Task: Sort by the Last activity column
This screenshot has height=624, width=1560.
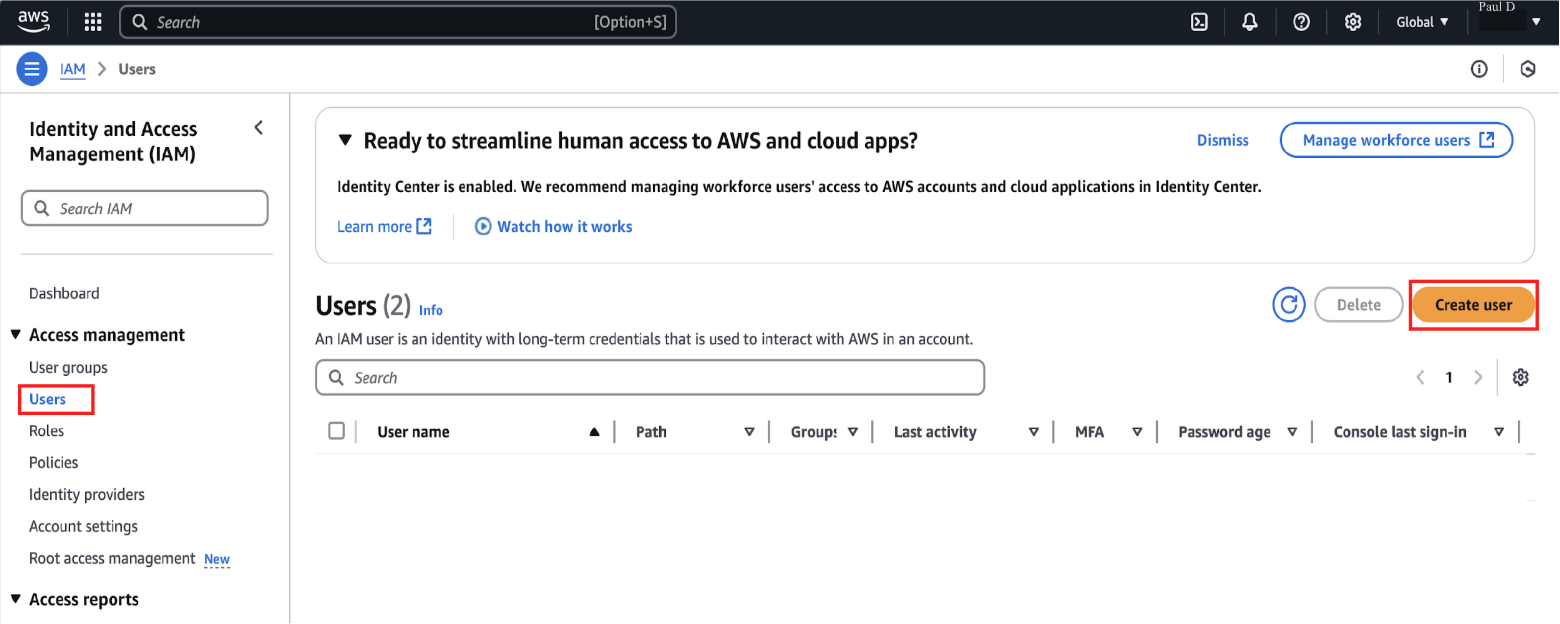Action: [x=1034, y=432]
